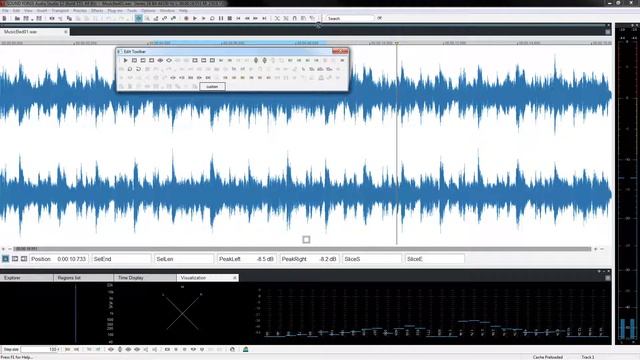Open the View menu
The height and width of the screenshot is (360, 640).
click(x=28, y=11)
